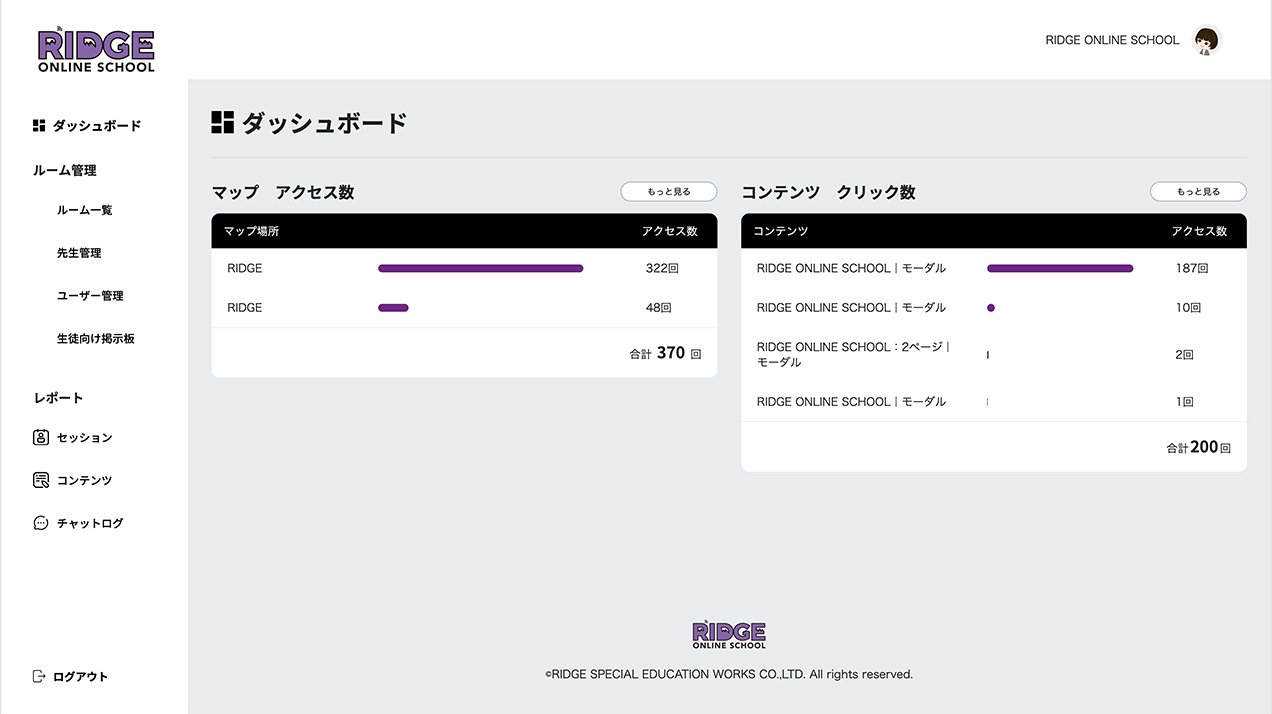Click the session report icon

pyautogui.click(x=41, y=438)
